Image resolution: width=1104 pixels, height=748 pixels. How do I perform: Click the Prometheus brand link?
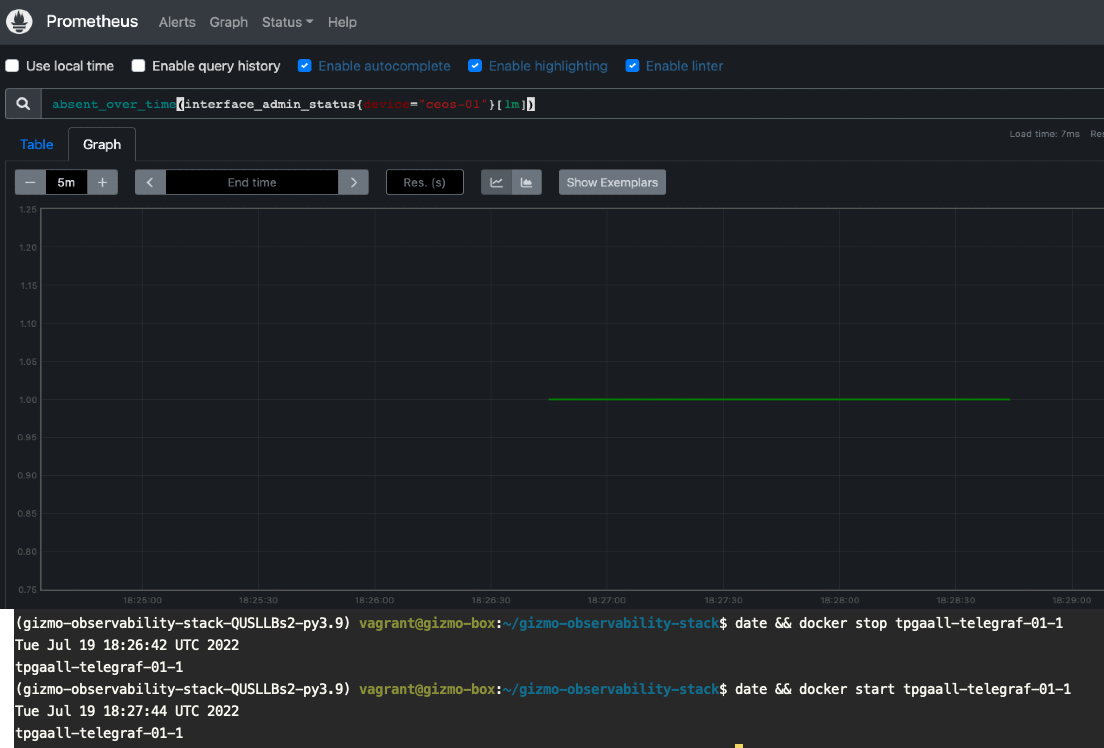tap(92, 22)
